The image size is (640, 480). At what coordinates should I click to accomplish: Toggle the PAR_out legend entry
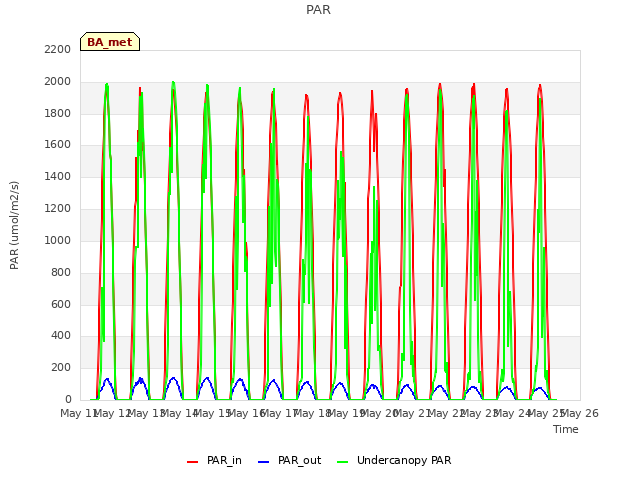tap(290, 460)
